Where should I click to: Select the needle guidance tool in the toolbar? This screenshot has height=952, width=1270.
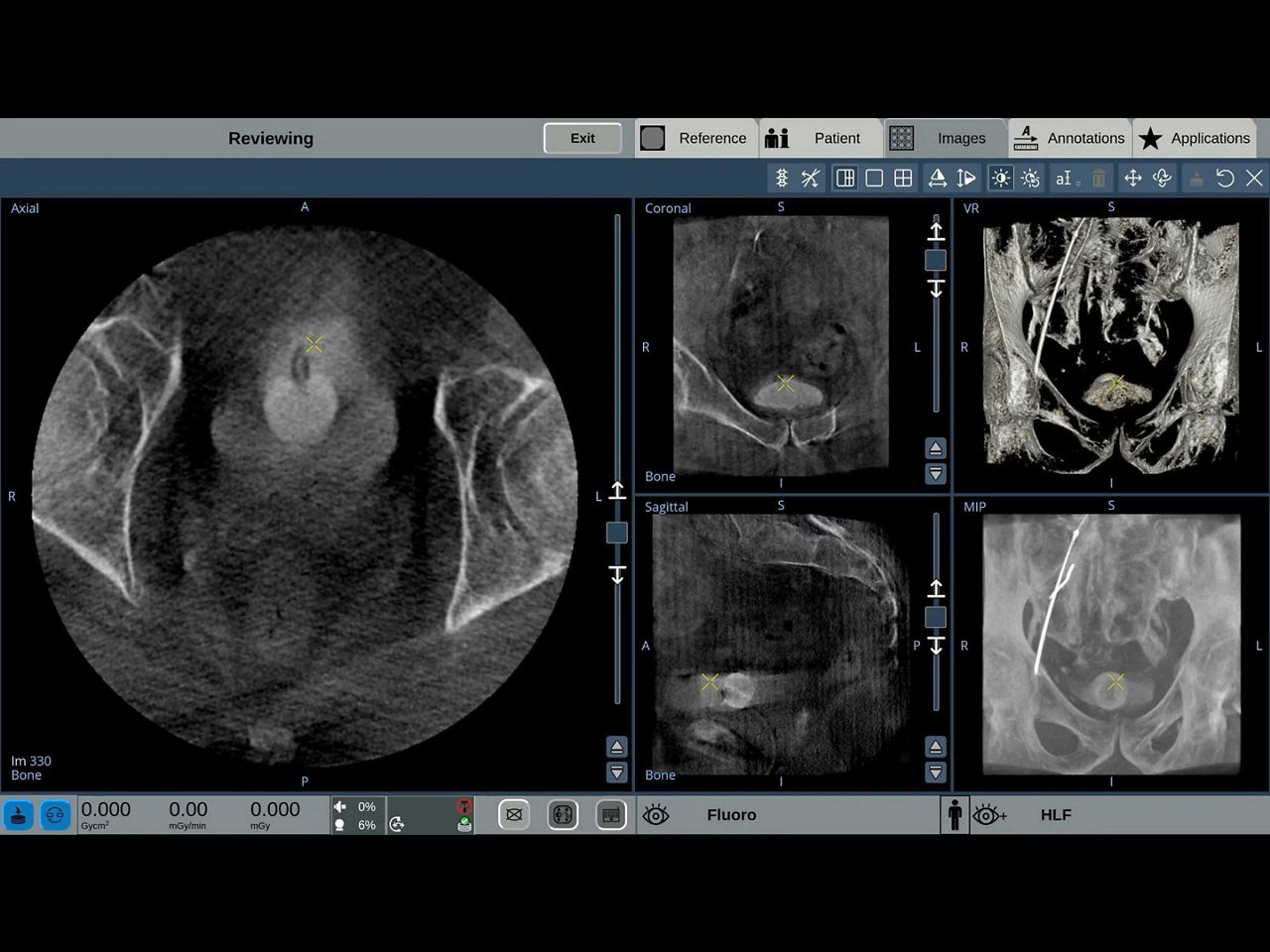click(x=782, y=178)
